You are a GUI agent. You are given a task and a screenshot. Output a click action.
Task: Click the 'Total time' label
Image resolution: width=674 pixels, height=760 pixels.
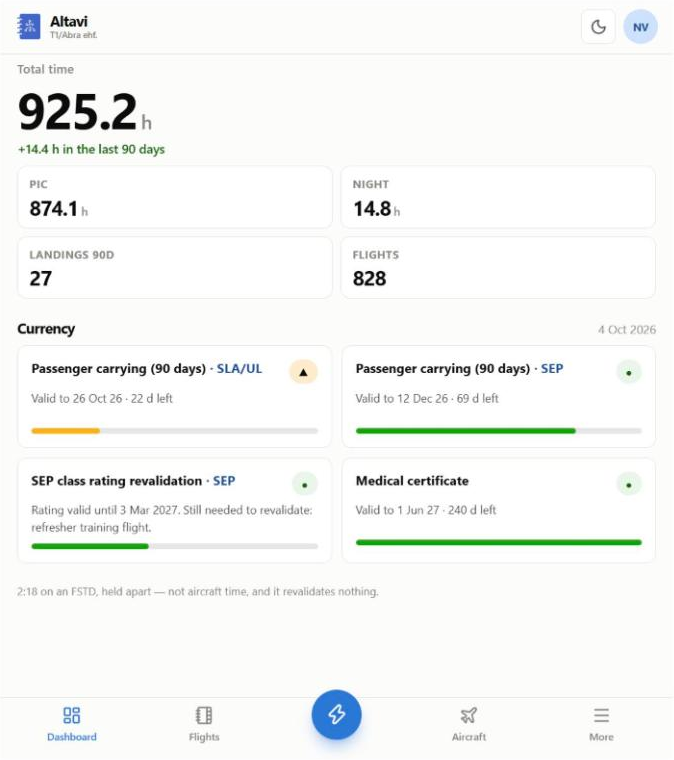pos(46,69)
